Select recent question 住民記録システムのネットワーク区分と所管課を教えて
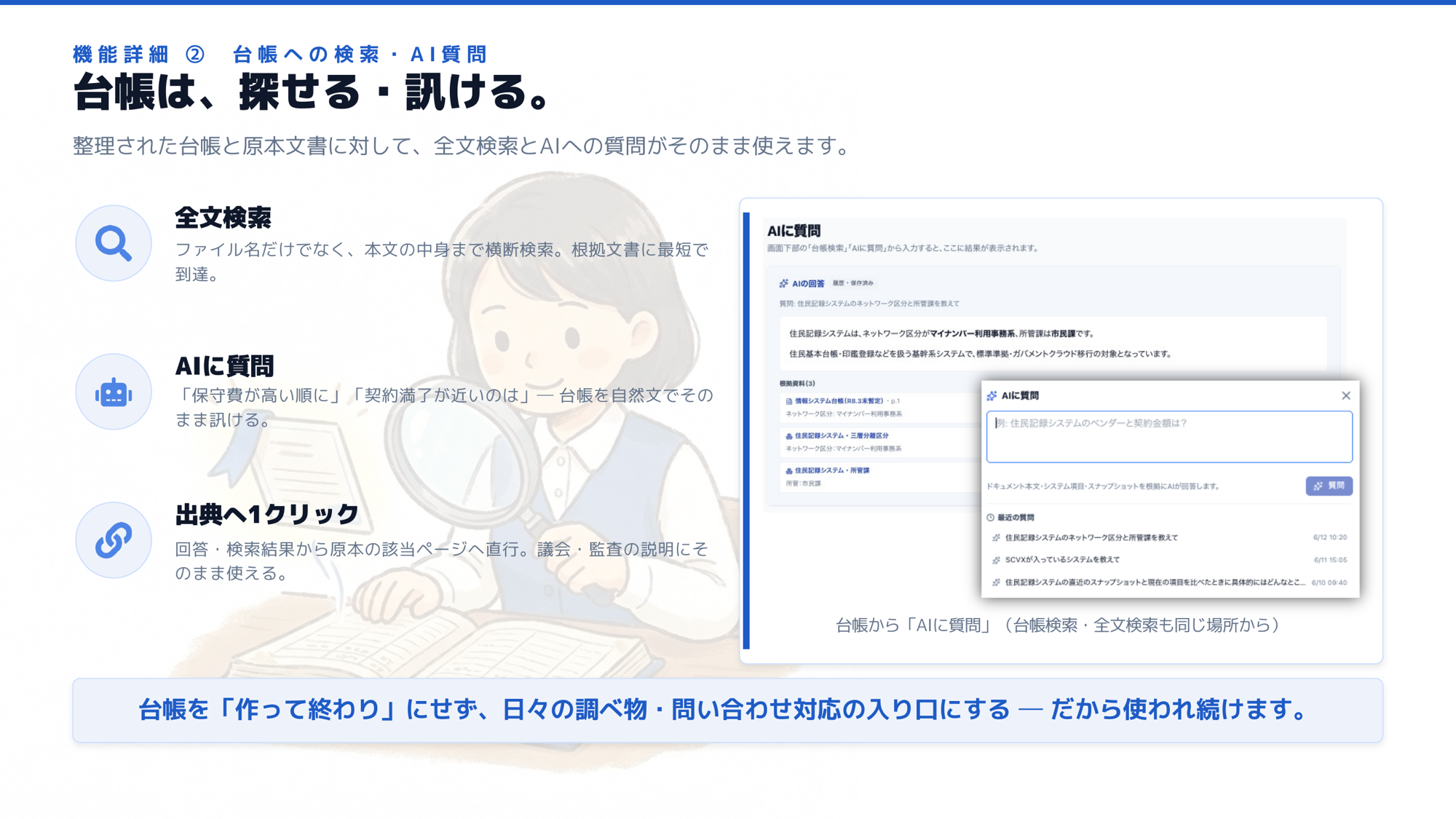 coord(1091,538)
